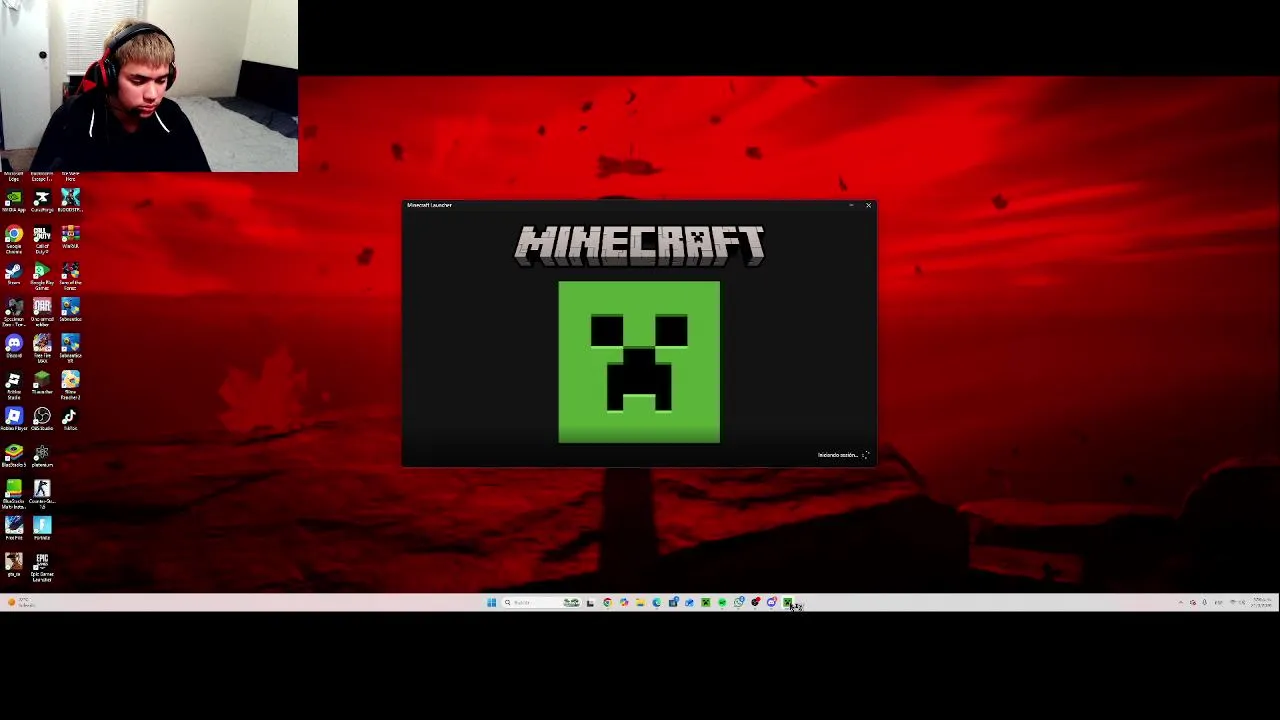
Task: Open the BlueStacks Multi-Instance Manager shortcut
Action: click(14, 494)
